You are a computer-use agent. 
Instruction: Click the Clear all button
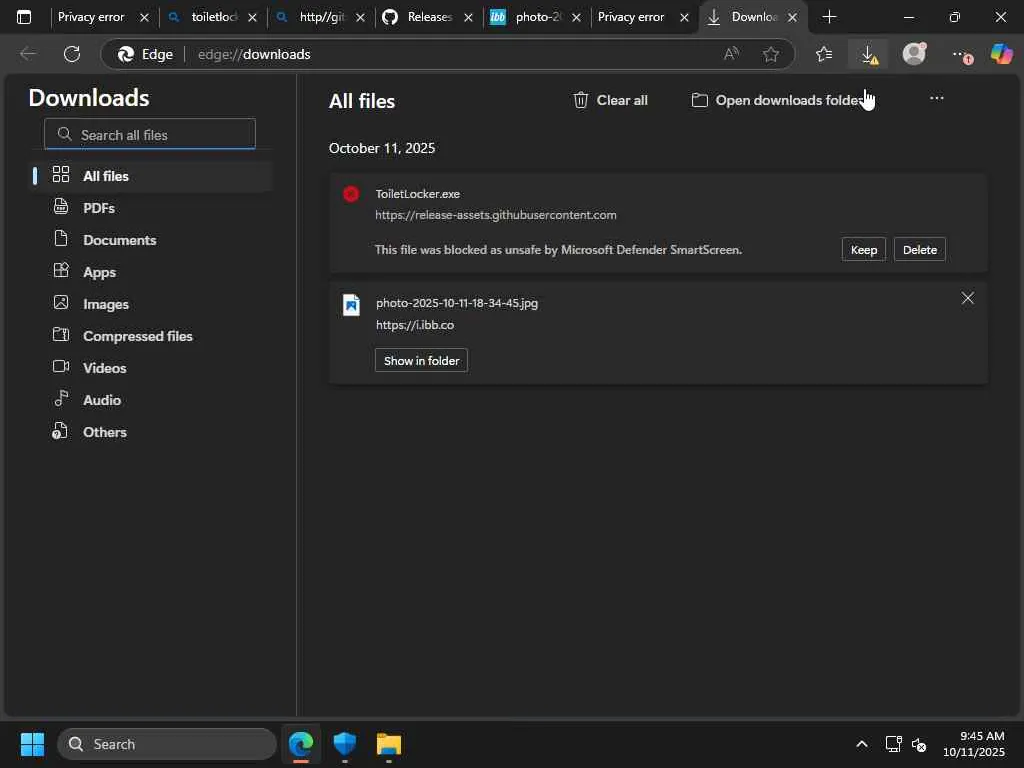tap(610, 100)
